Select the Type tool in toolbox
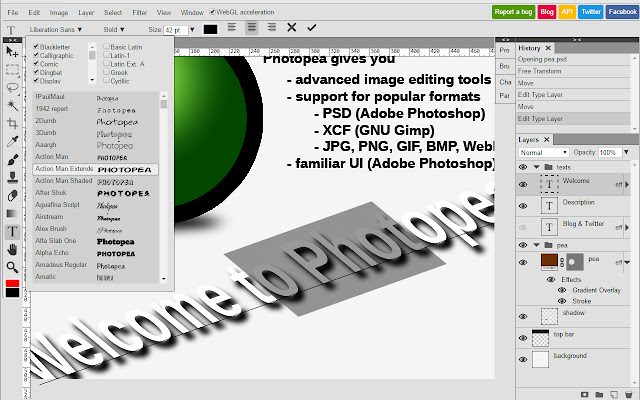Image resolution: width=640 pixels, height=400 pixels. 12,231
